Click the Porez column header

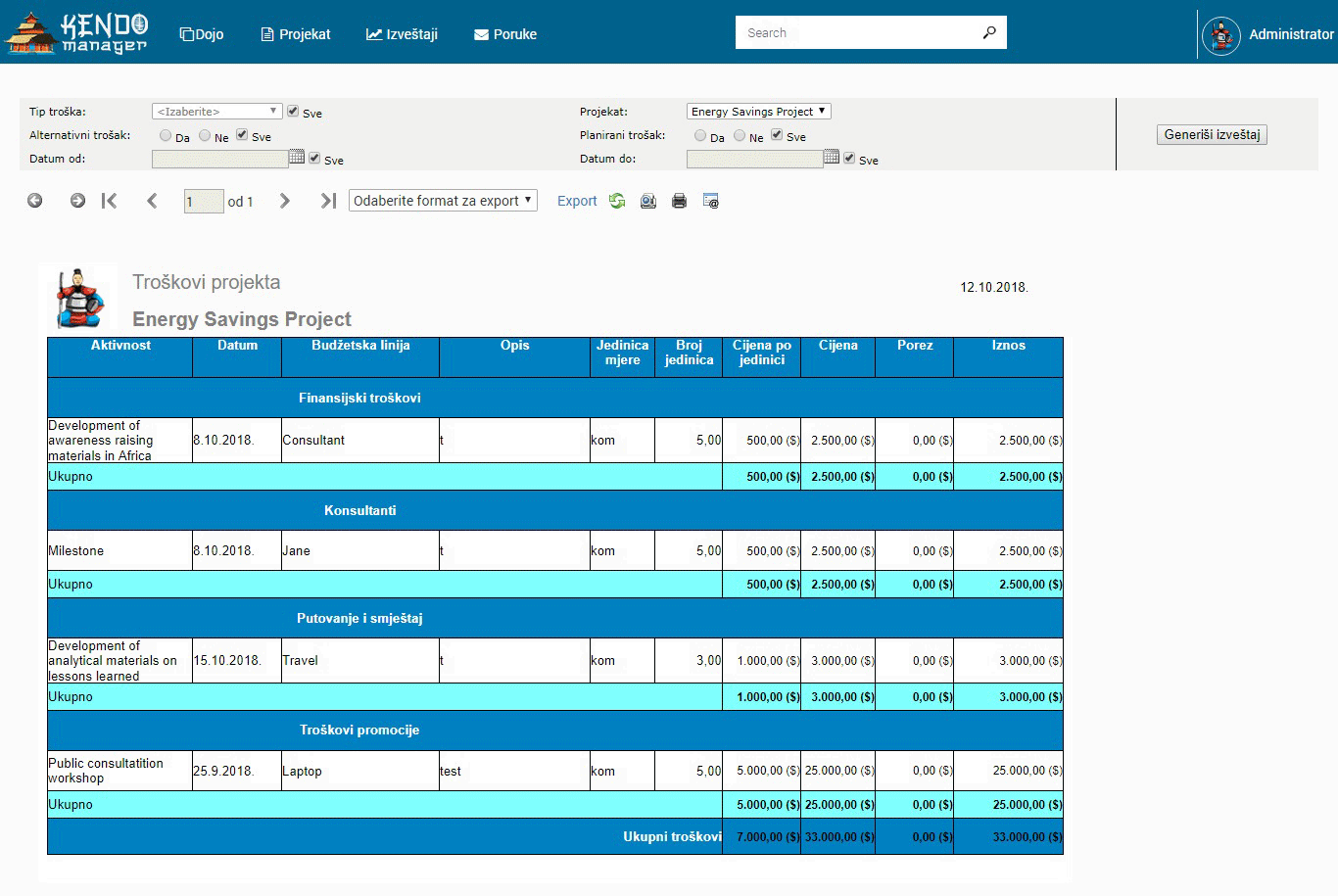pyautogui.click(x=915, y=357)
